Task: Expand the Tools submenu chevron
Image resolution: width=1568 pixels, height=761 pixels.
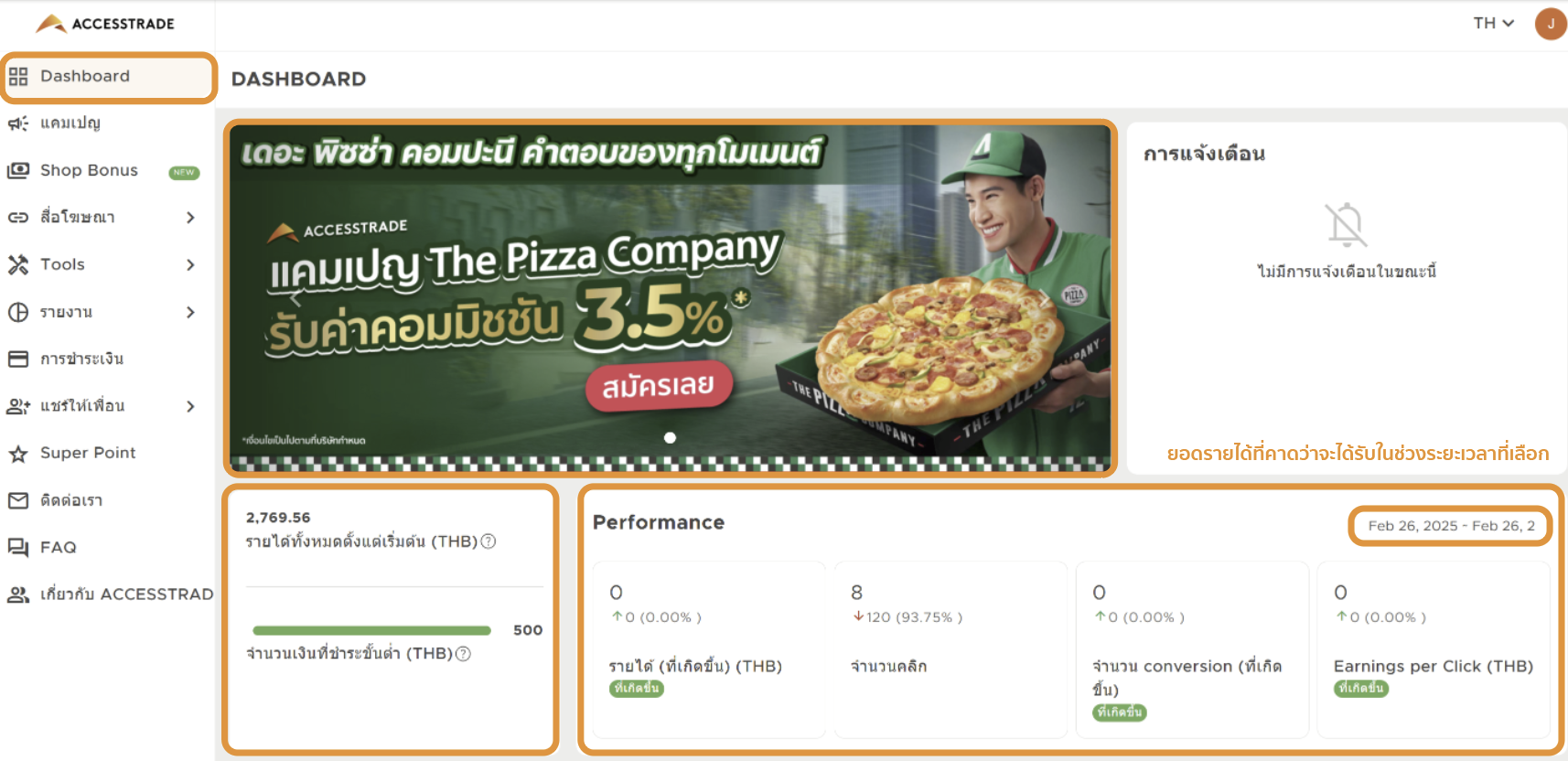Action: click(x=190, y=265)
